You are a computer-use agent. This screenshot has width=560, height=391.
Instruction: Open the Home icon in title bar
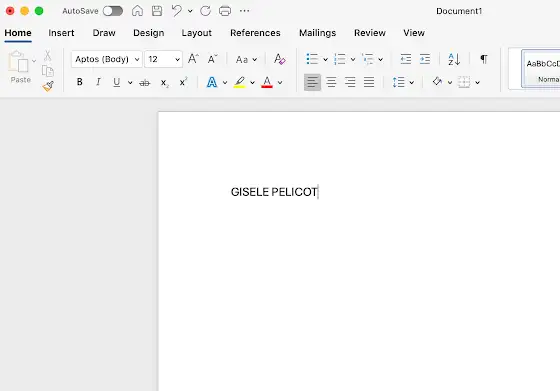coord(137,11)
